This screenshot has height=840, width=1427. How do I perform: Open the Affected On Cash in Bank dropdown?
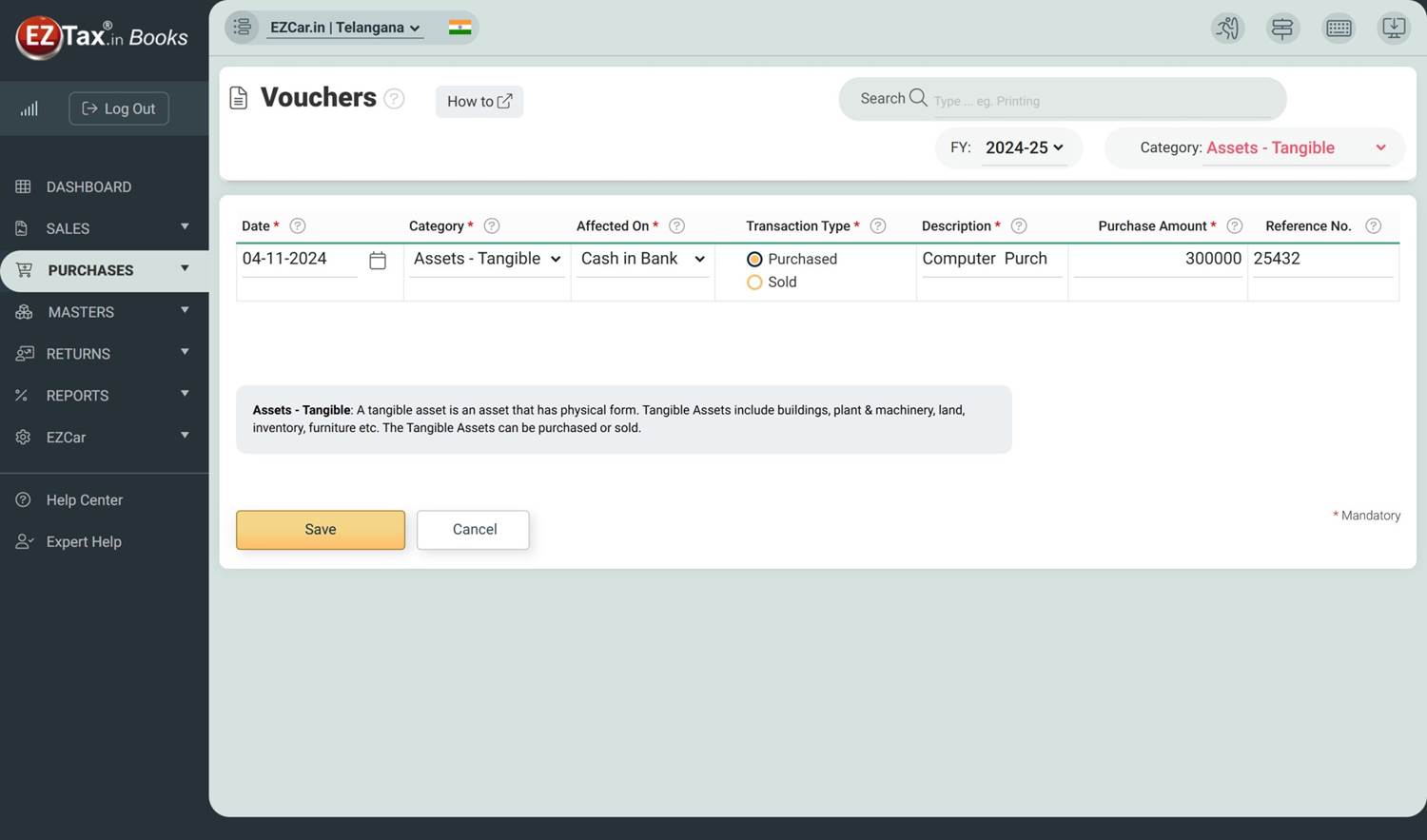click(x=643, y=260)
